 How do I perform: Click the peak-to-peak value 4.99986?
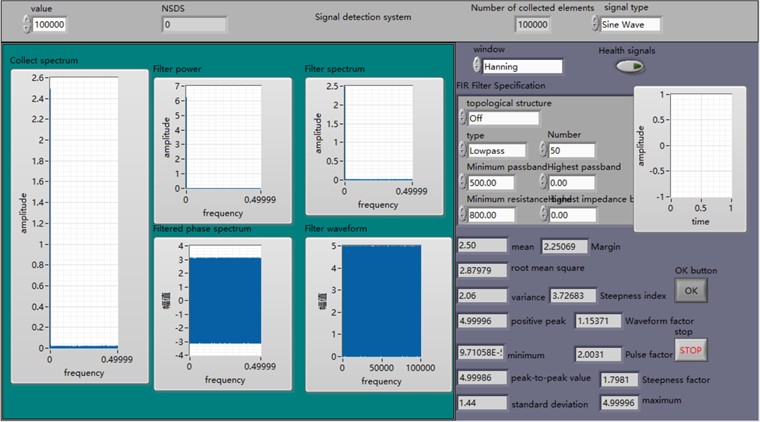coord(482,377)
